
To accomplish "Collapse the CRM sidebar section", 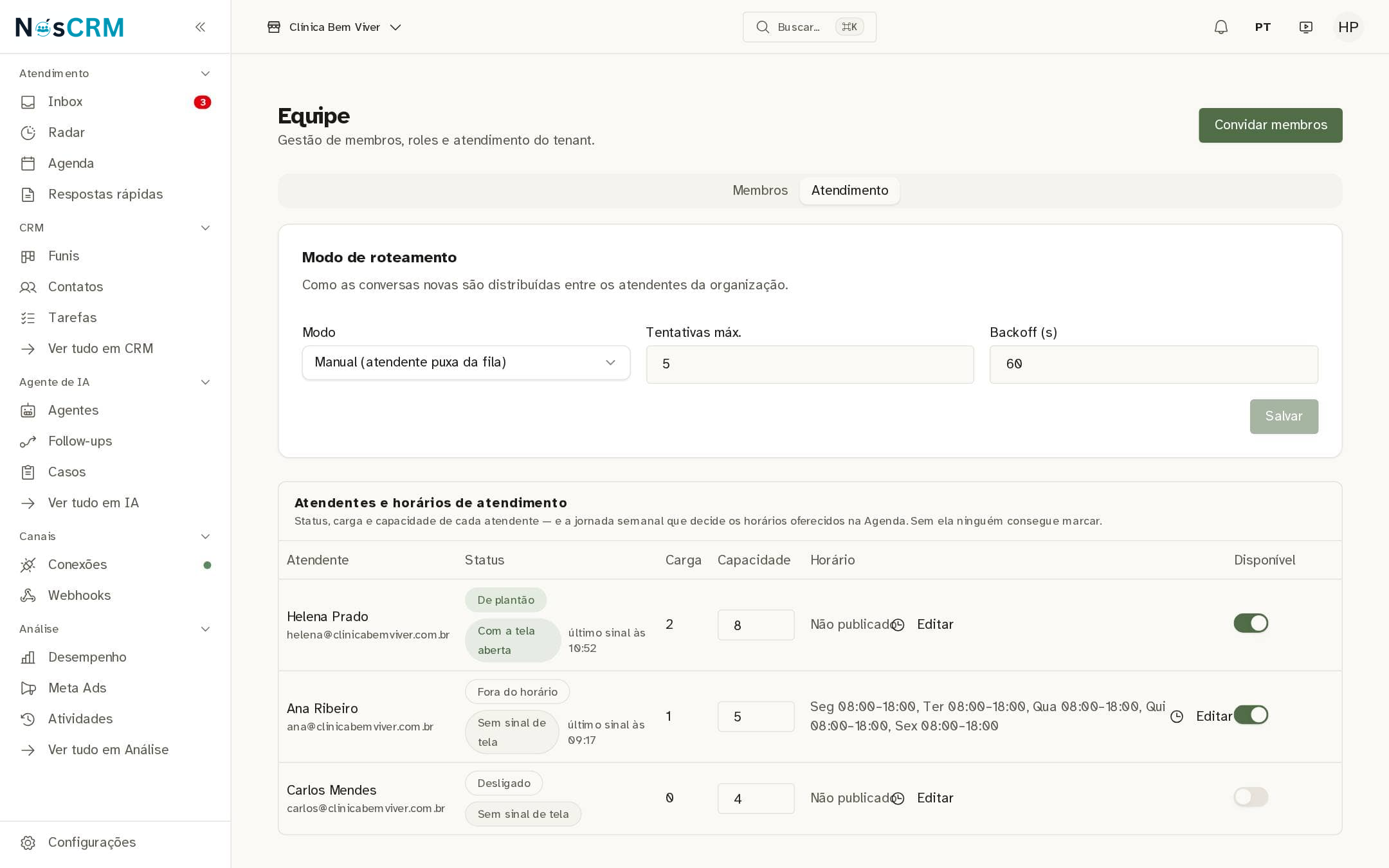I will [115, 228].
